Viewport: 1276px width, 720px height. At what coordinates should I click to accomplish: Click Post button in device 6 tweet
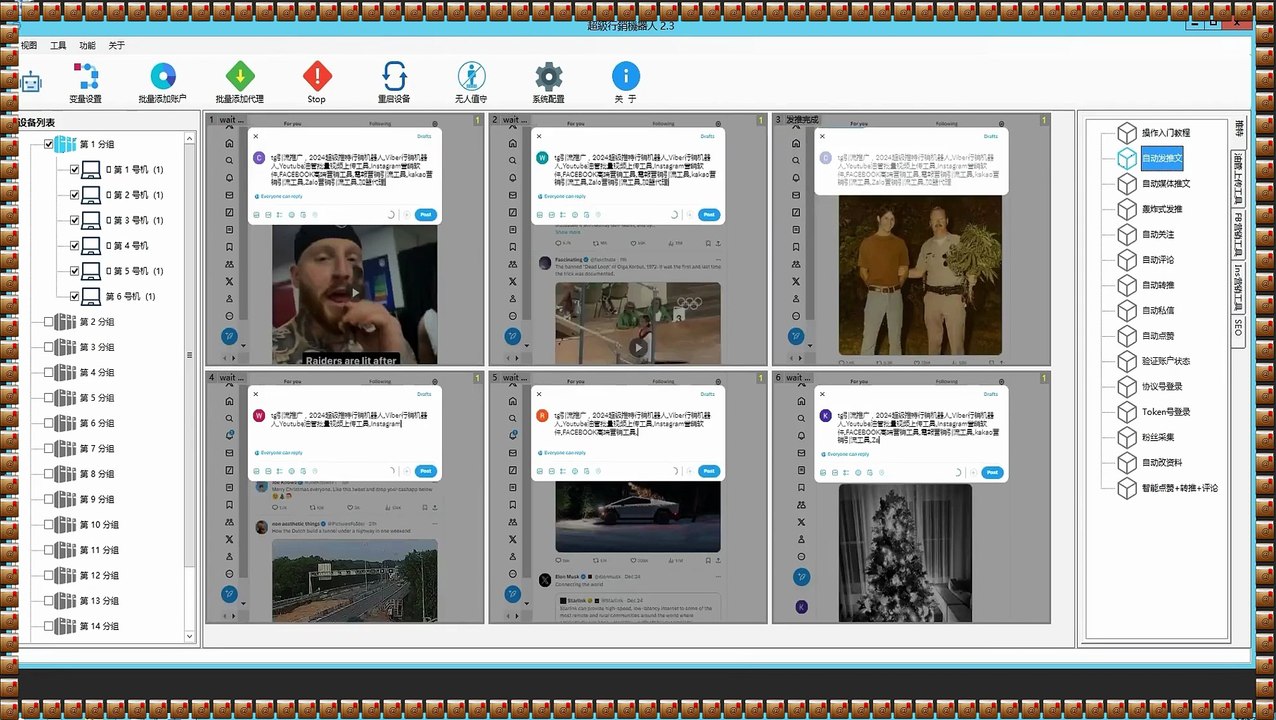point(992,472)
